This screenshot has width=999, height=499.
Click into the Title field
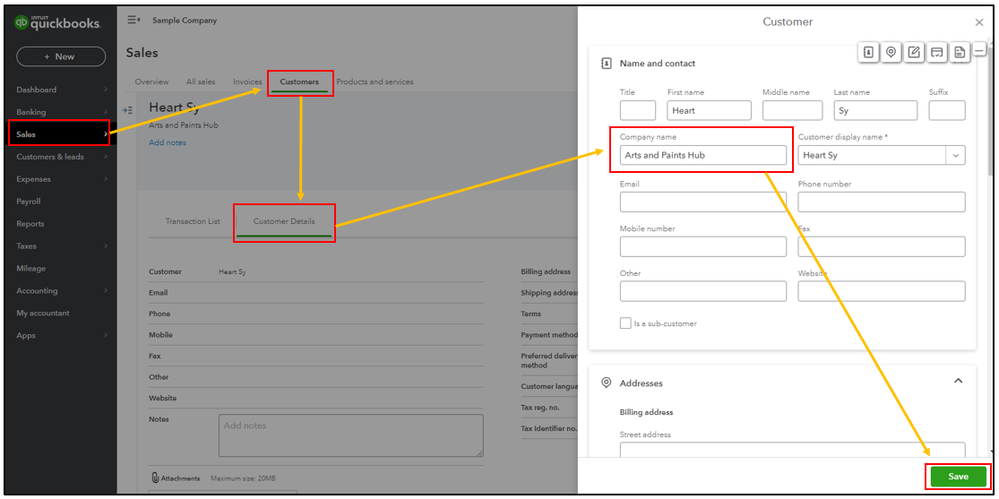click(x=638, y=110)
